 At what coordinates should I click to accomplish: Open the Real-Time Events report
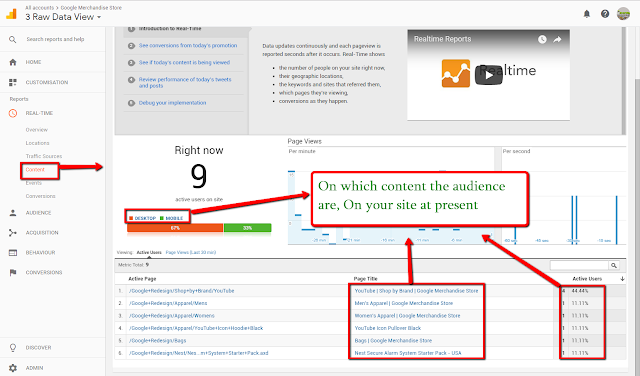click(33, 183)
